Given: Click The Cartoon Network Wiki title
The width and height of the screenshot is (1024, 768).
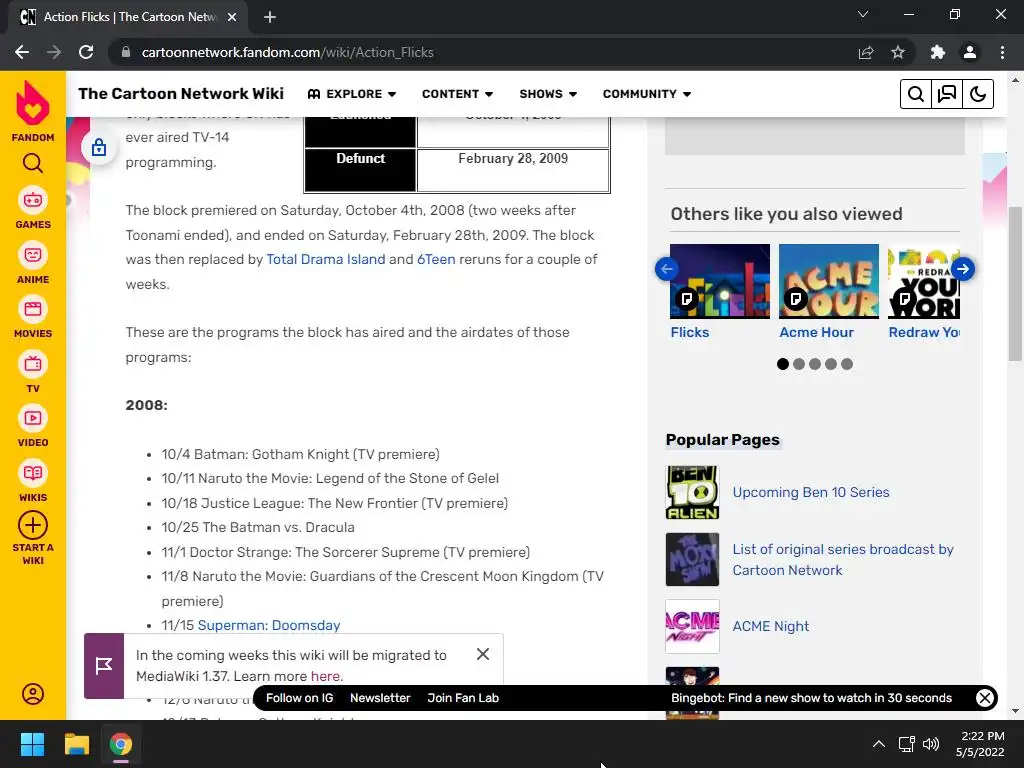Looking at the screenshot, I should (x=181, y=93).
